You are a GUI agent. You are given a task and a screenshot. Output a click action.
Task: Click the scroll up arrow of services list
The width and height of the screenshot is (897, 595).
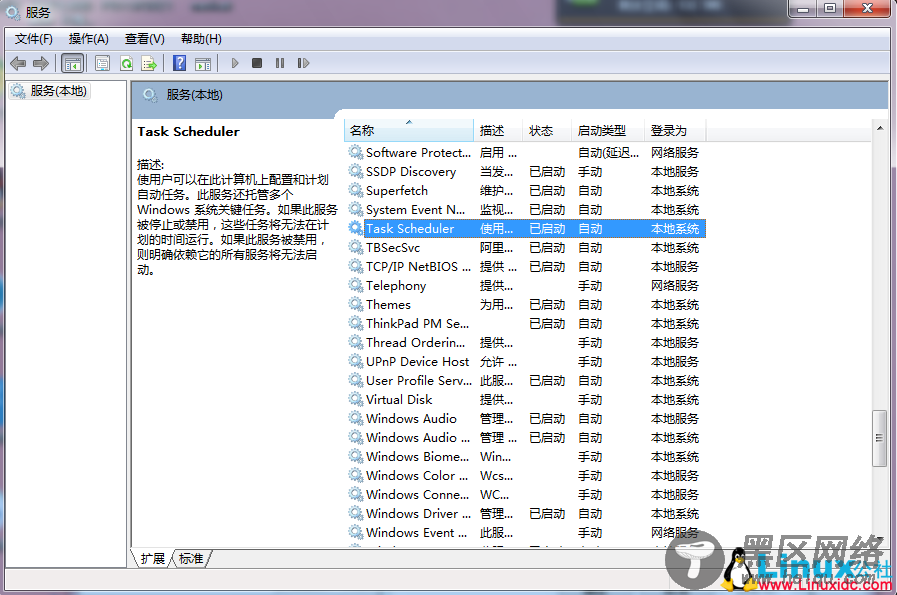point(880,128)
